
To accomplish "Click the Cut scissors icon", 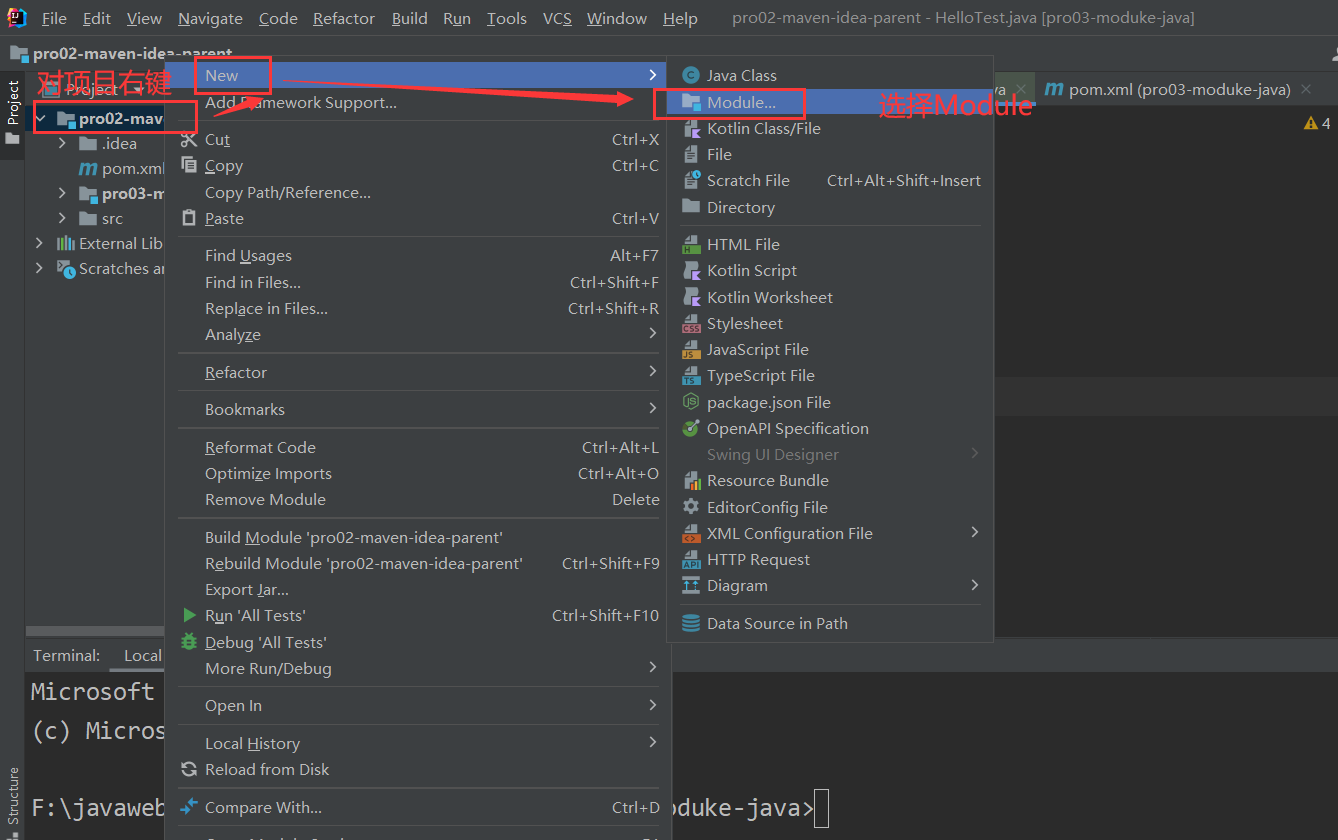I will click(x=189, y=139).
